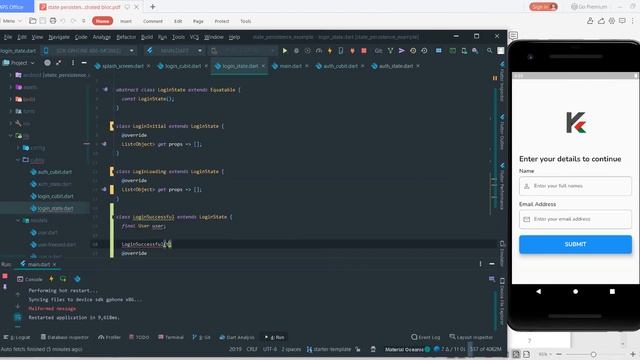Click the UTF-8 encoding in status bar
The image size is (640, 360).
270,349
